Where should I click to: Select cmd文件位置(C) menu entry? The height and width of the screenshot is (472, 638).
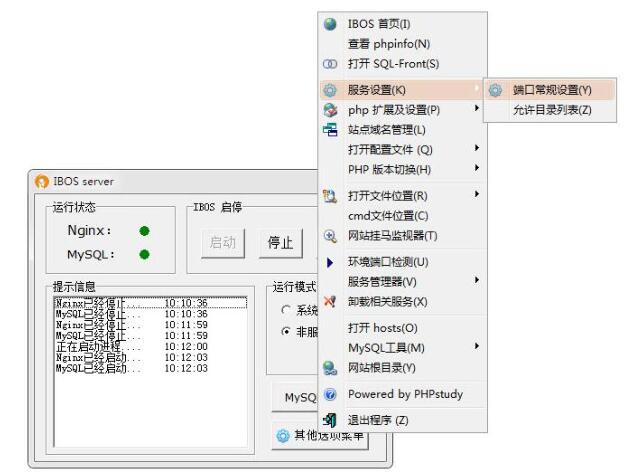(x=402, y=216)
